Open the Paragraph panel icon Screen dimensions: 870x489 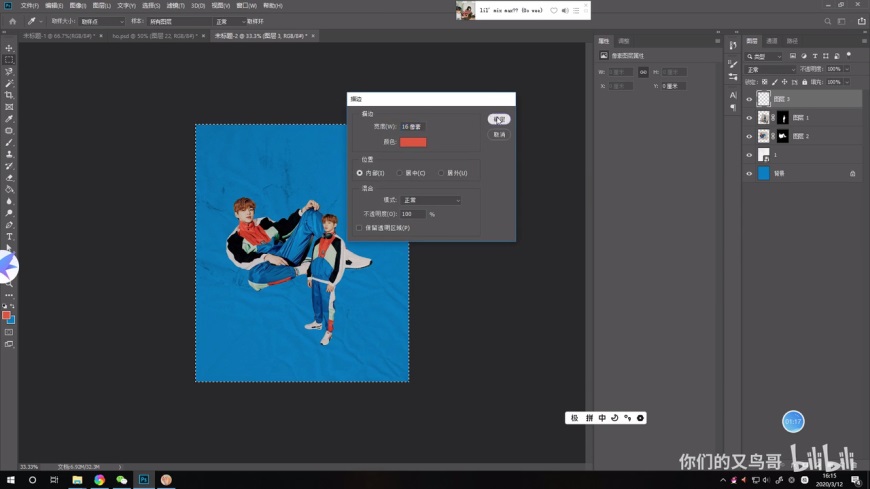pyautogui.click(x=733, y=107)
